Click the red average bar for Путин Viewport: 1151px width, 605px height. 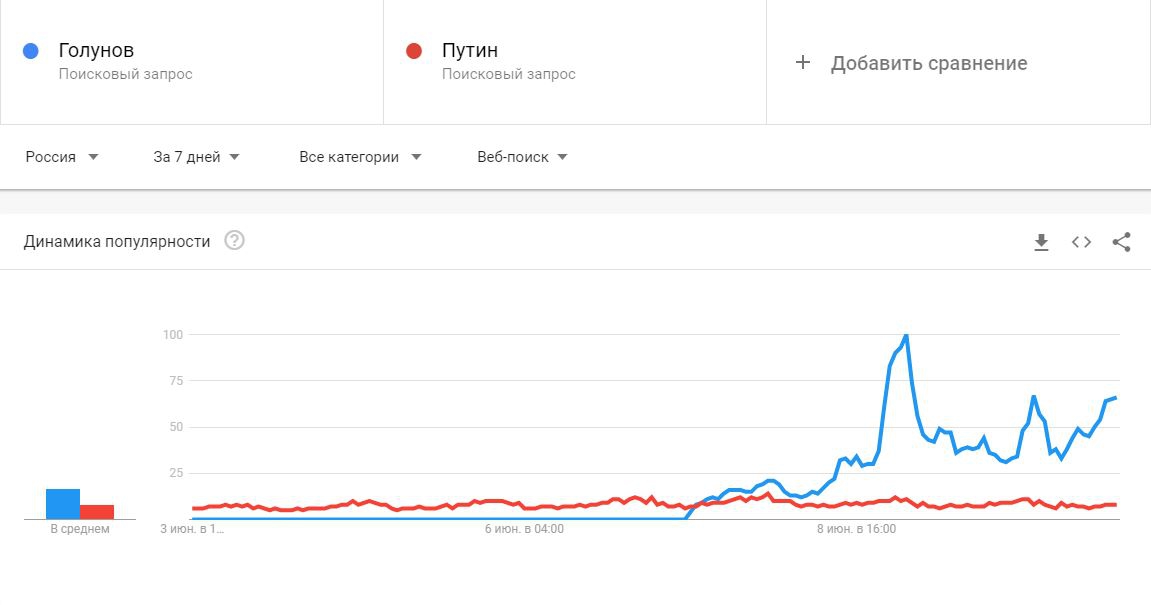(97, 512)
